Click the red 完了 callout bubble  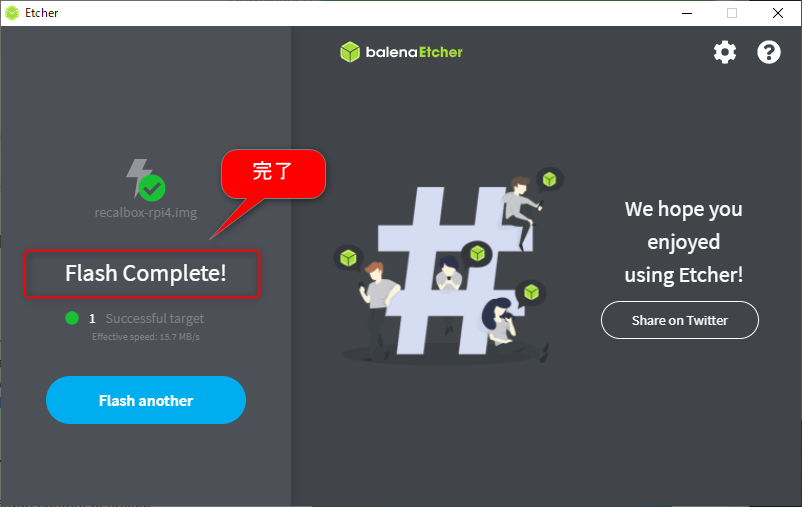274,174
